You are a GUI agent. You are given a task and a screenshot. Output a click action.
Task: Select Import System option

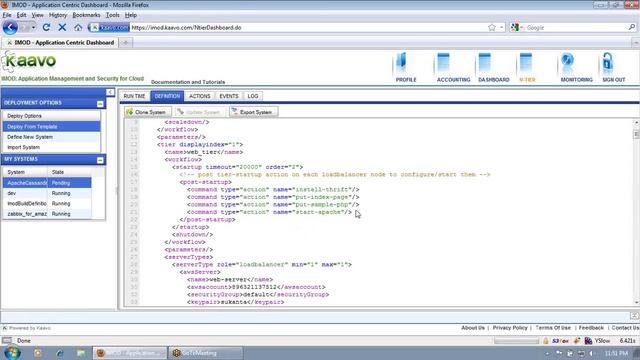pyautogui.click(x=51, y=147)
